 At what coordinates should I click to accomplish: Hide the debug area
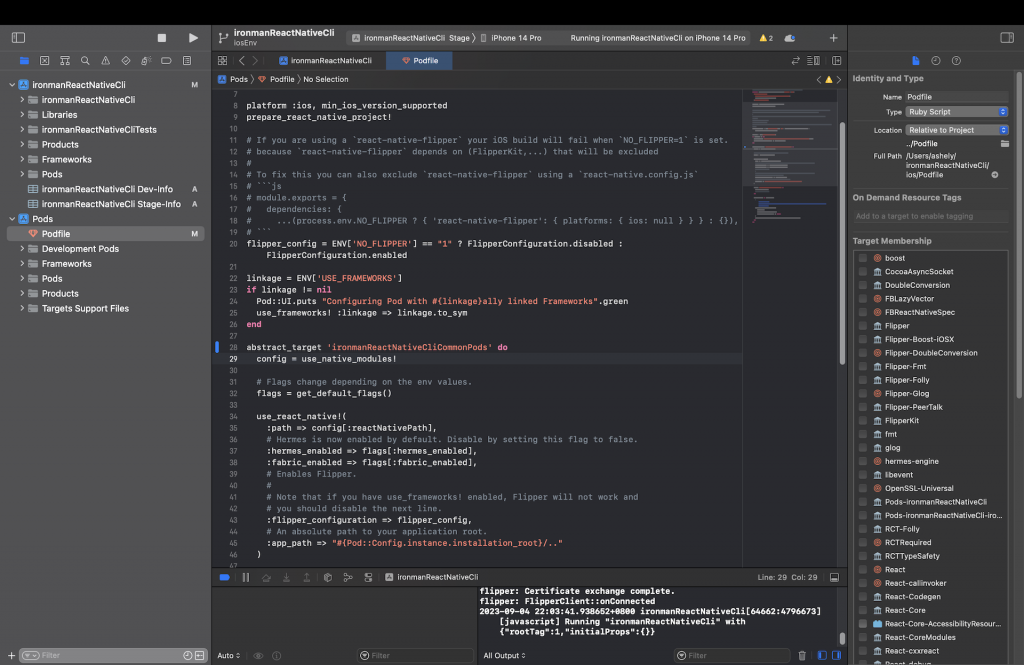point(834,577)
